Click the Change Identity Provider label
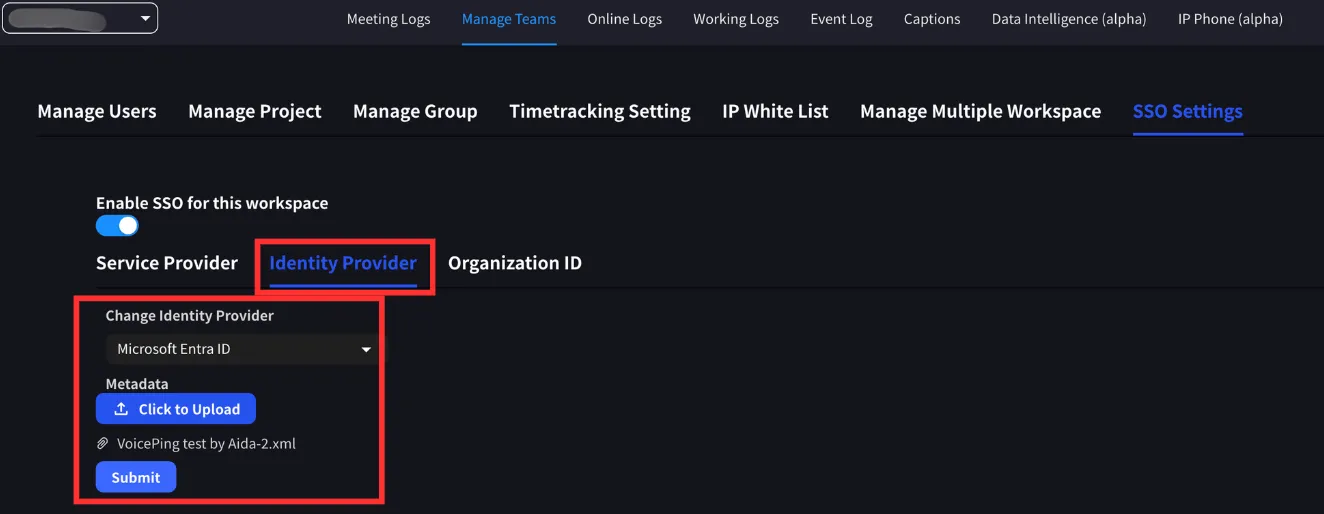The width and height of the screenshot is (1324, 514). pos(190,315)
